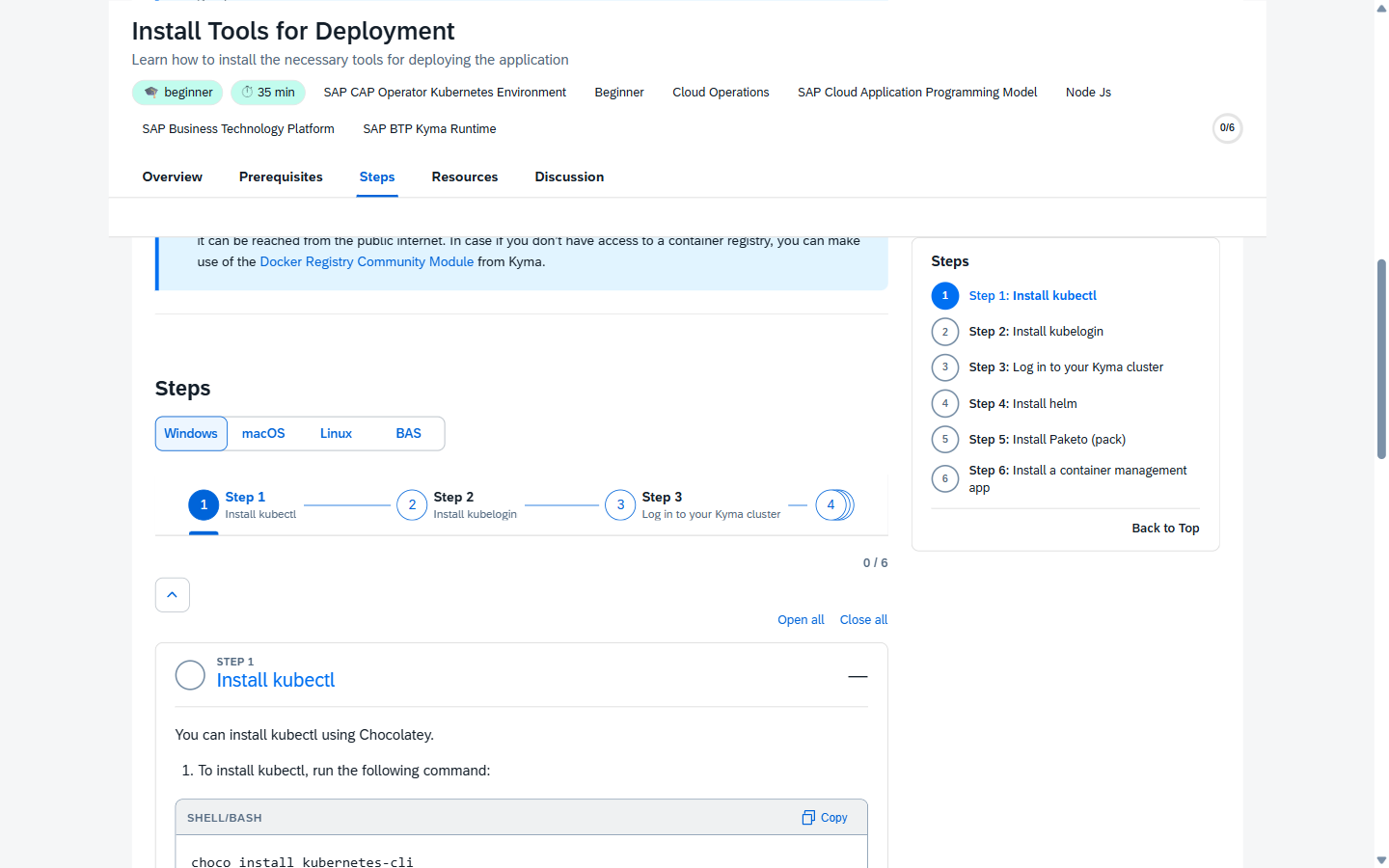Click the copy icon in the shell code block

pyautogui.click(x=808, y=818)
